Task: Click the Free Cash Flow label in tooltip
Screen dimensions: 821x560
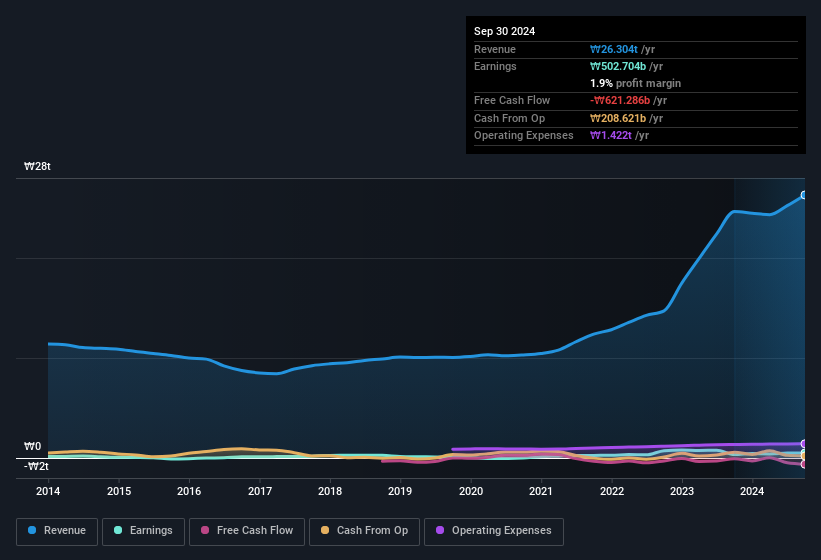Action: point(512,100)
